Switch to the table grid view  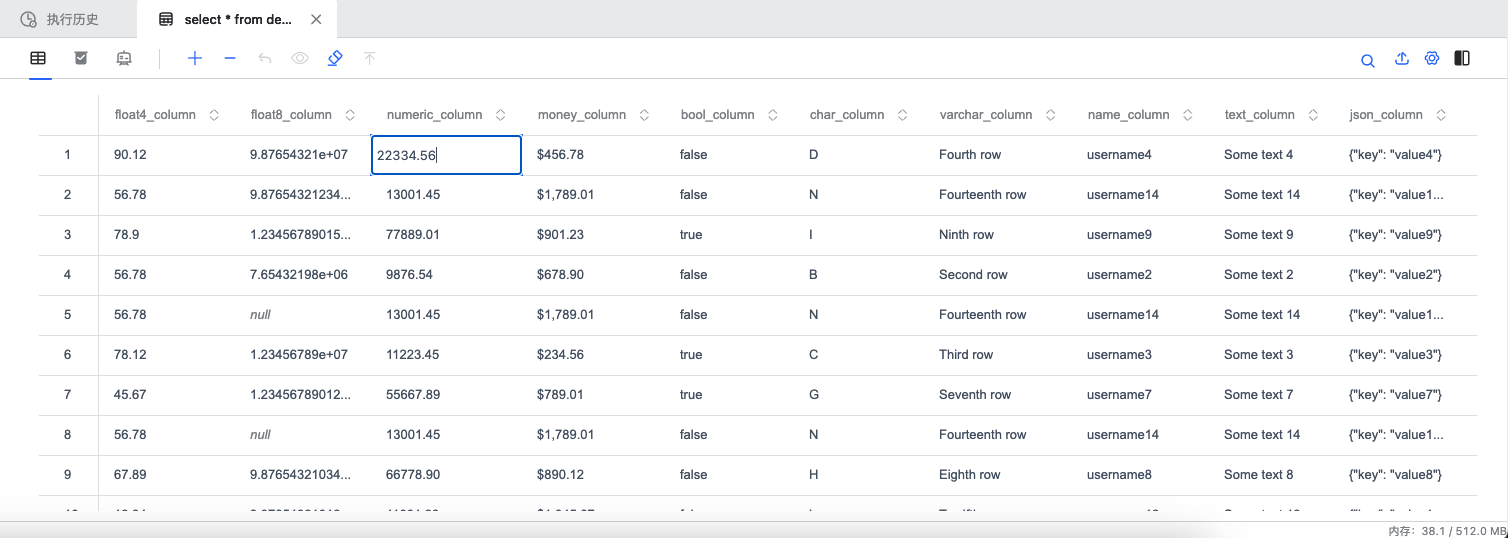[x=38, y=58]
